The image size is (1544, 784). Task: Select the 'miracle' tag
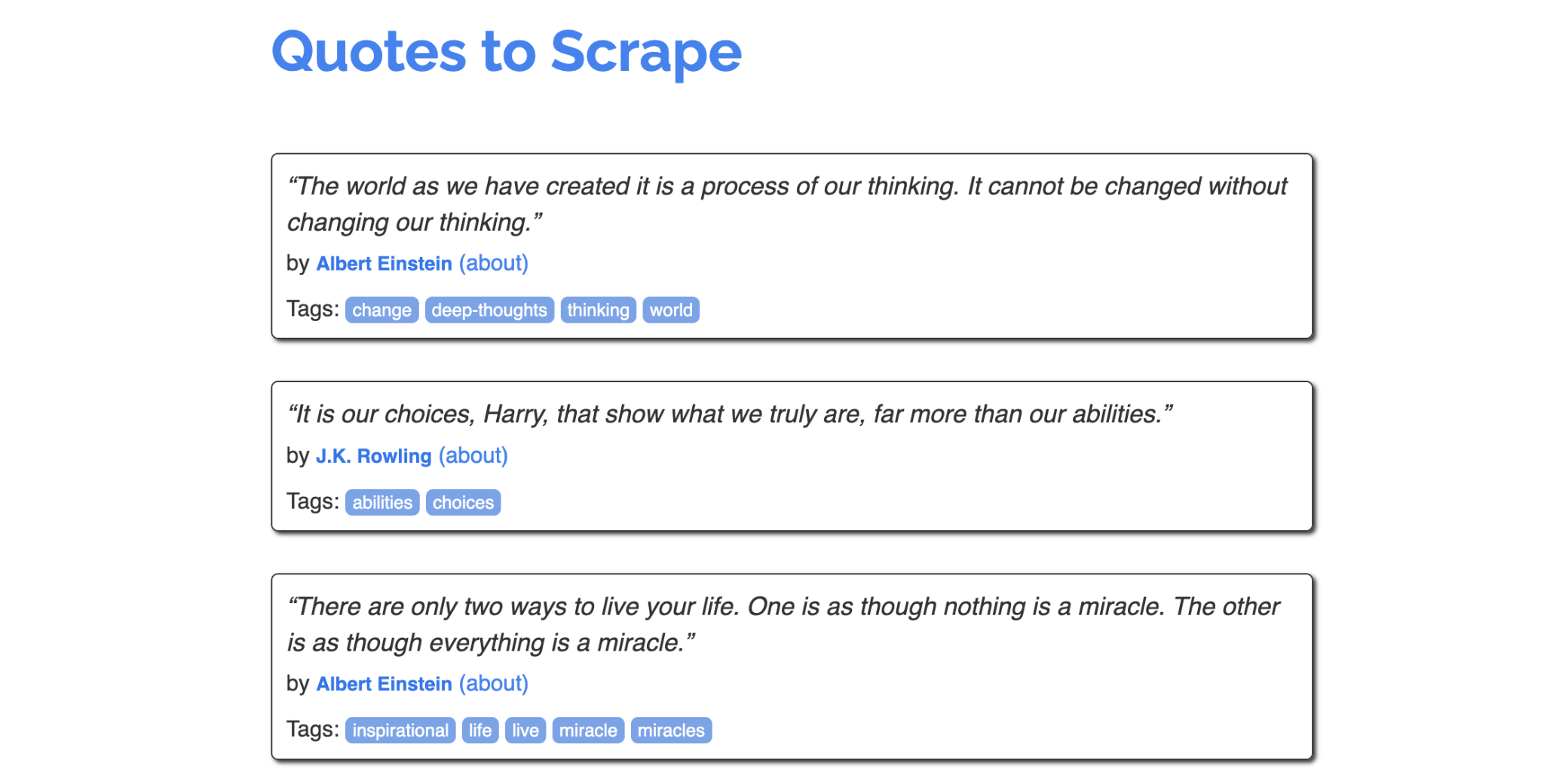(587, 730)
